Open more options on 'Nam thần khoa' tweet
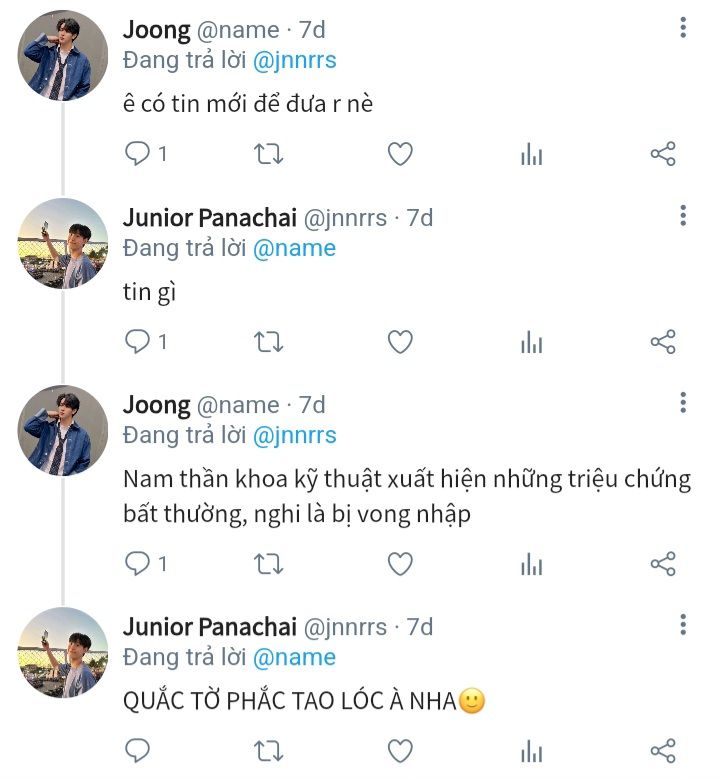 (683, 403)
